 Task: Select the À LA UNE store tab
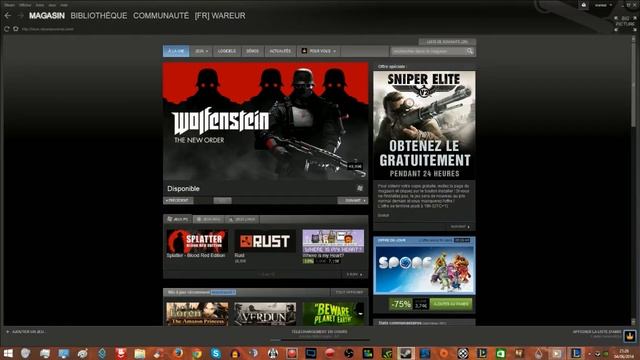pos(176,51)
